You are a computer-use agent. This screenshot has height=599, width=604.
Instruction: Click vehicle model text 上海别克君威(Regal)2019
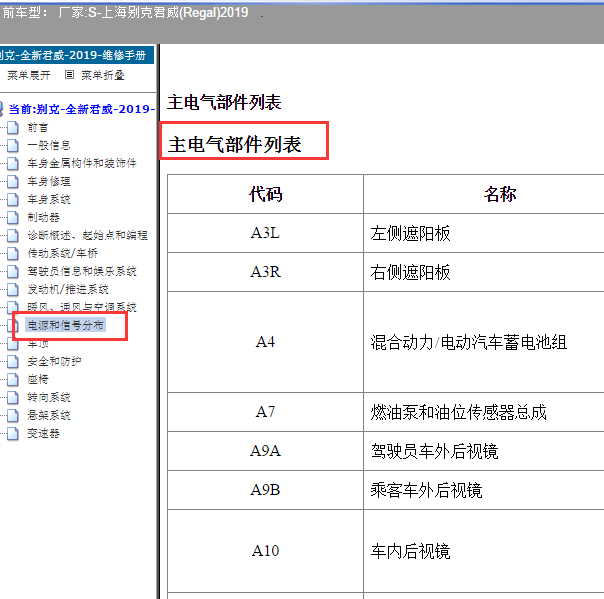pyautogui.click(x=175, y=13)
